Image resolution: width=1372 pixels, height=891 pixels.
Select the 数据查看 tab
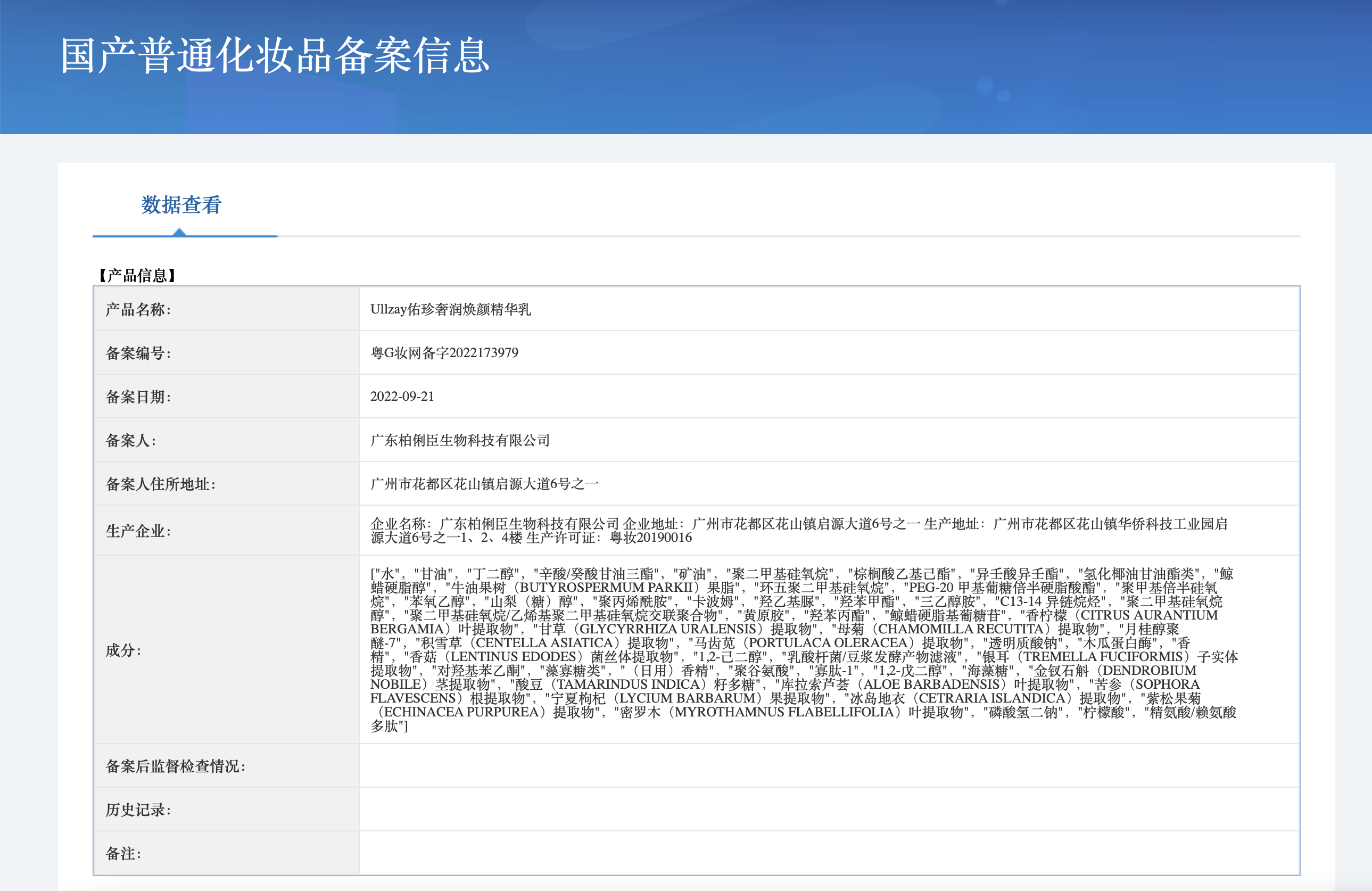tap(181, 205)
